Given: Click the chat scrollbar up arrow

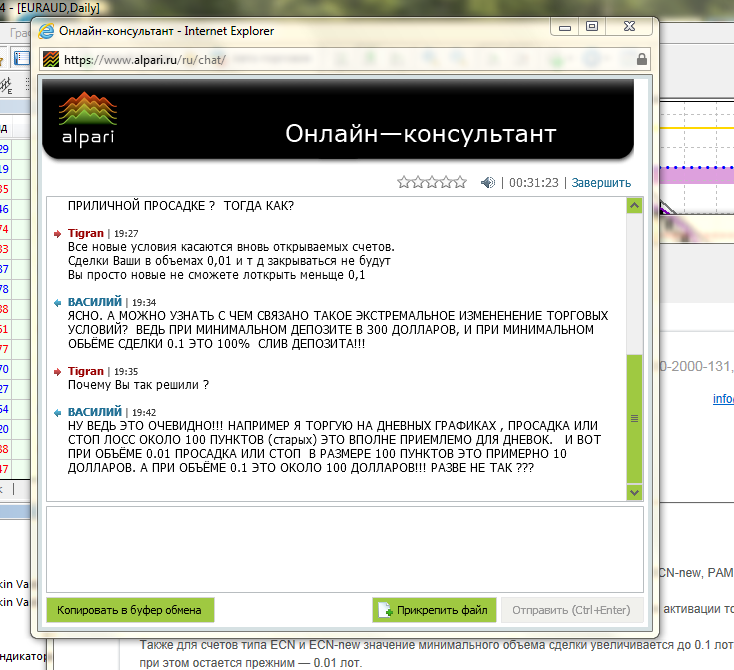Looking at the screenshot, I should 634,206.
